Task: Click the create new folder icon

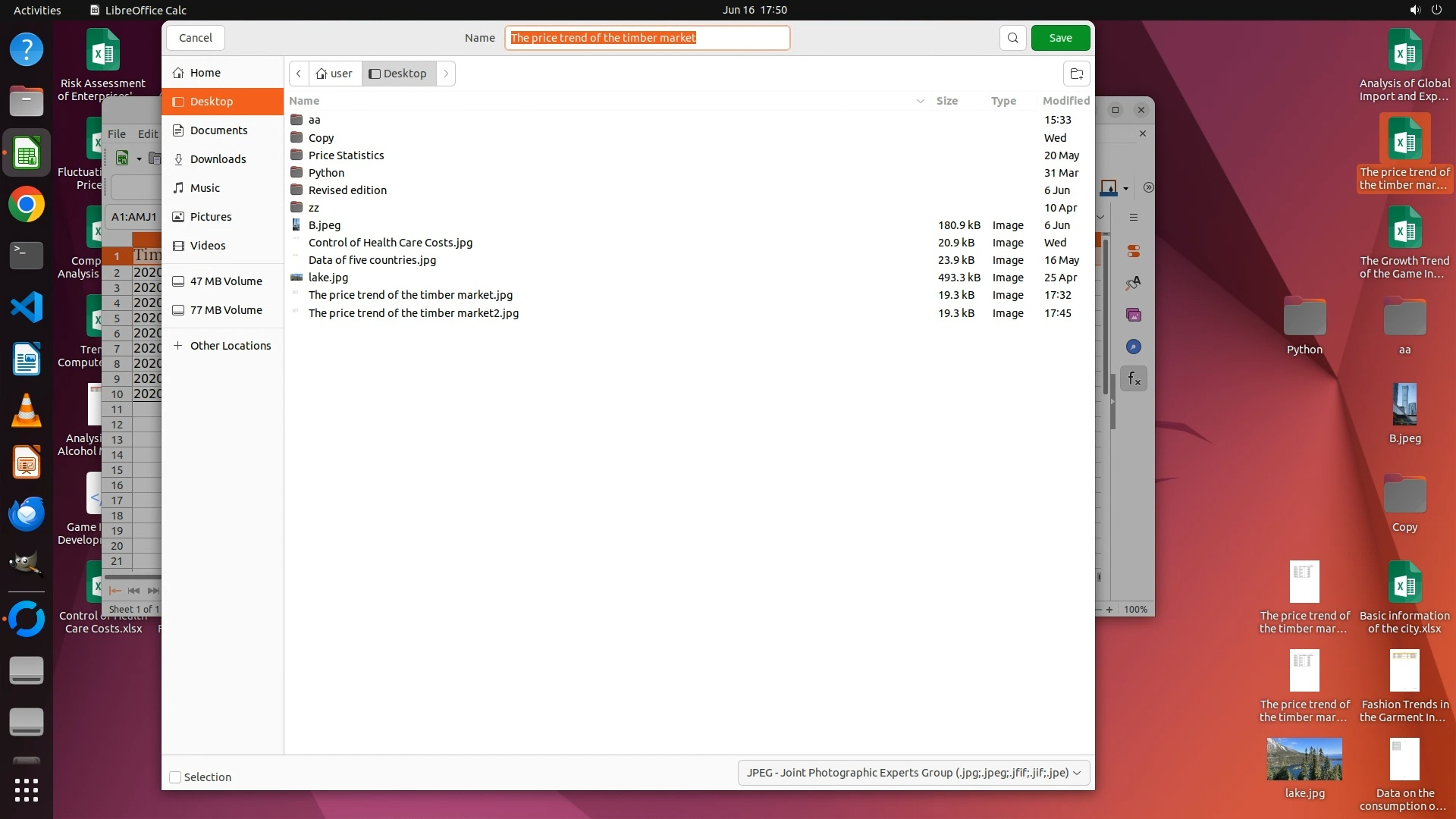Action: [x=1076, y=74]
